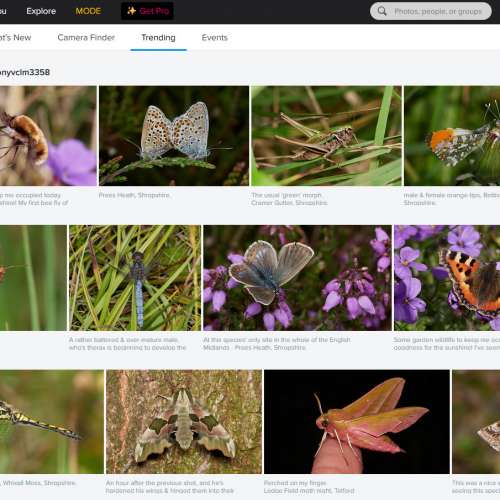
Task: Open the yellow-black dragonfly photo
Action: coord(52,422)
